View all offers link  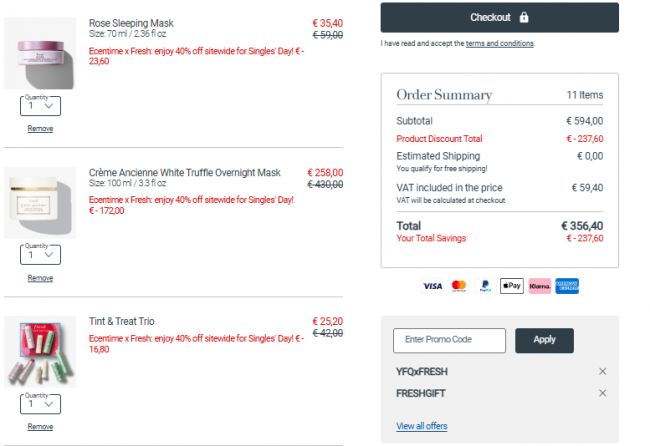422,426
